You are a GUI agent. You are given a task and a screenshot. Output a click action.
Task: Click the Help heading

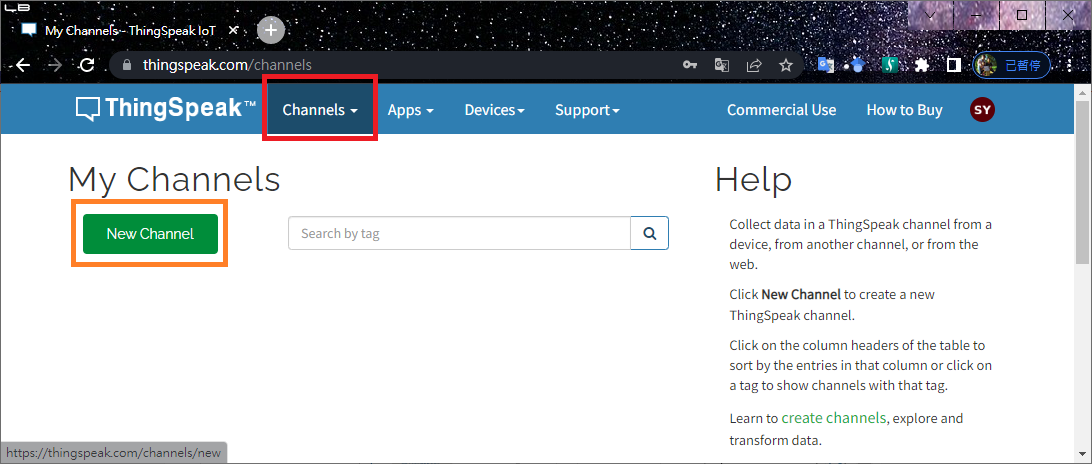754,180
